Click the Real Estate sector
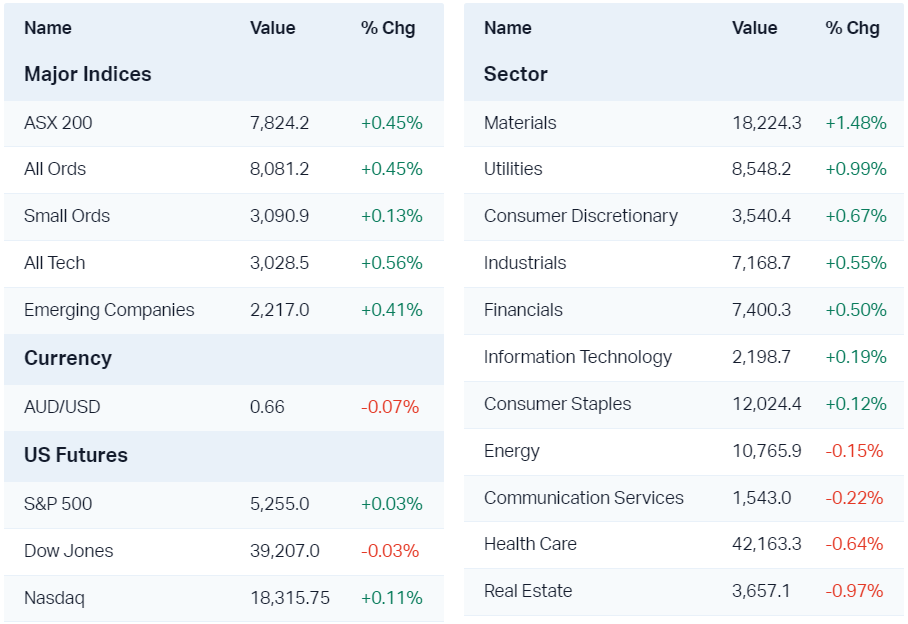The image size is (908, 624). pyautogui.click(x=528, y=591)
